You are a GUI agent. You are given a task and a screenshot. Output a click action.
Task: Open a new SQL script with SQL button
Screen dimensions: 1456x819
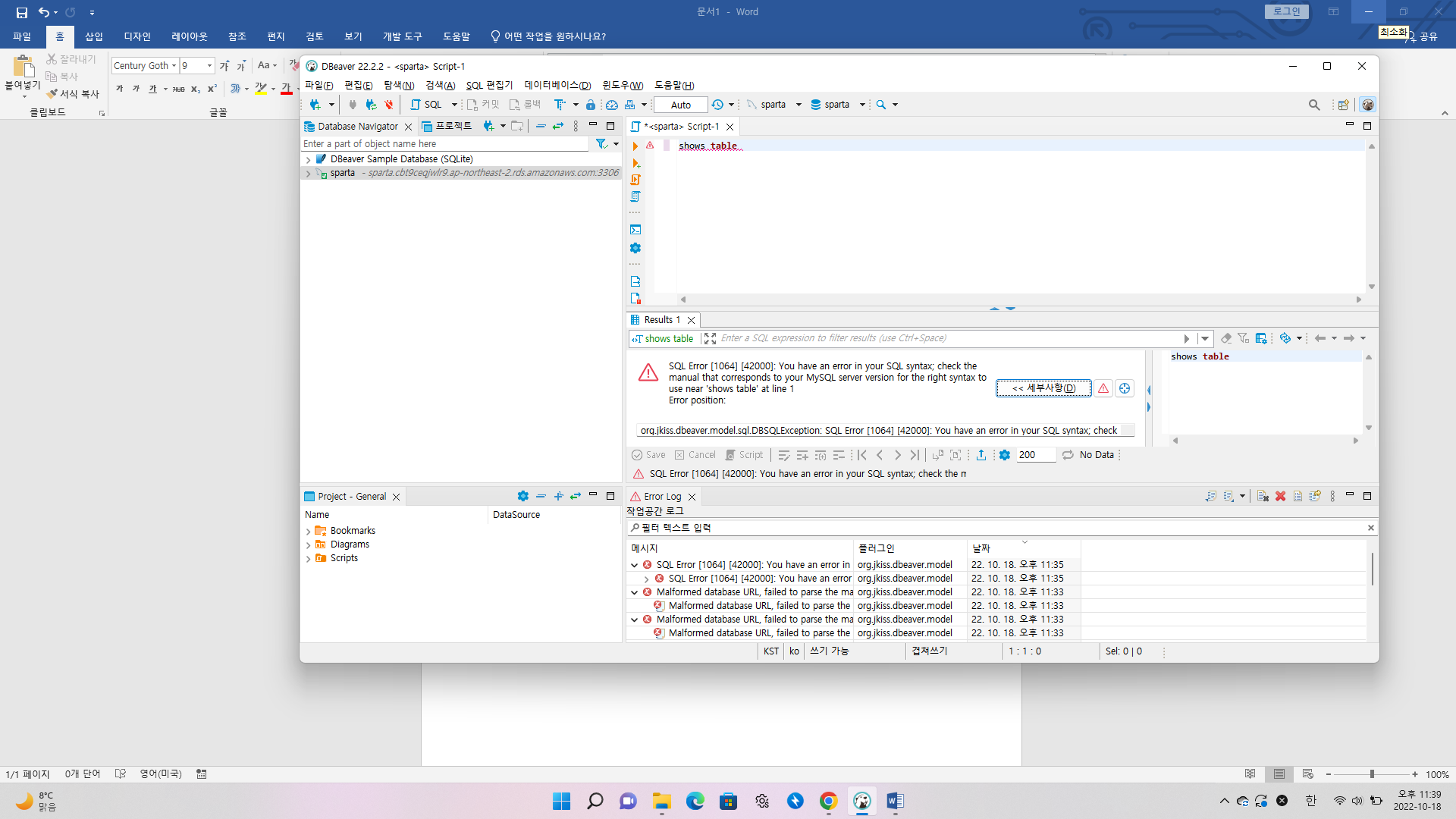(x=426, y=105)
